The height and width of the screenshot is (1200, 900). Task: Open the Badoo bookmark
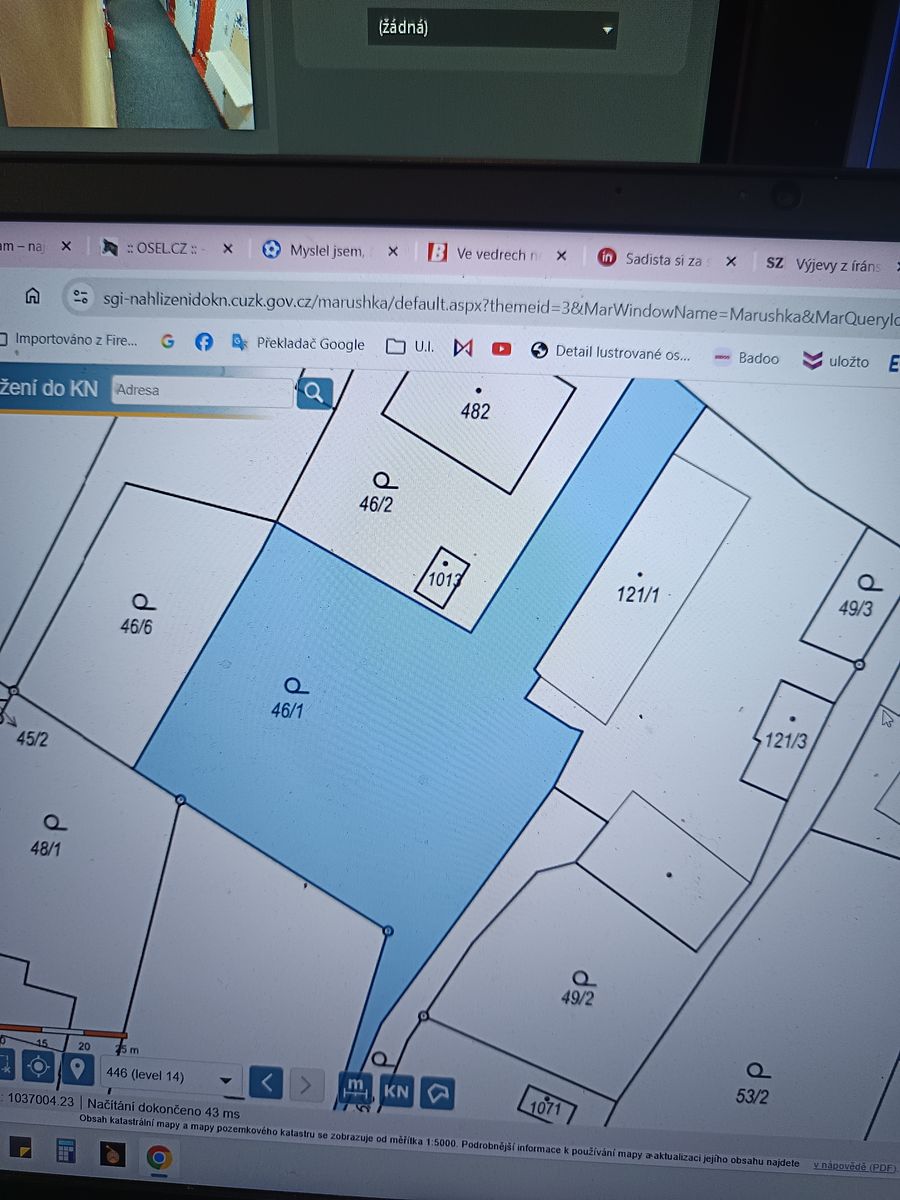(745, 357)
